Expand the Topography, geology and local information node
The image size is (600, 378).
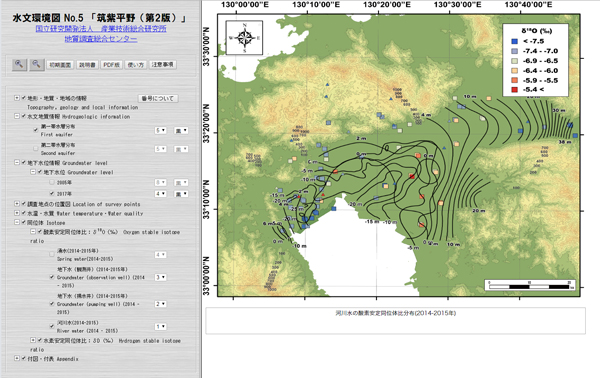point(17,98)
